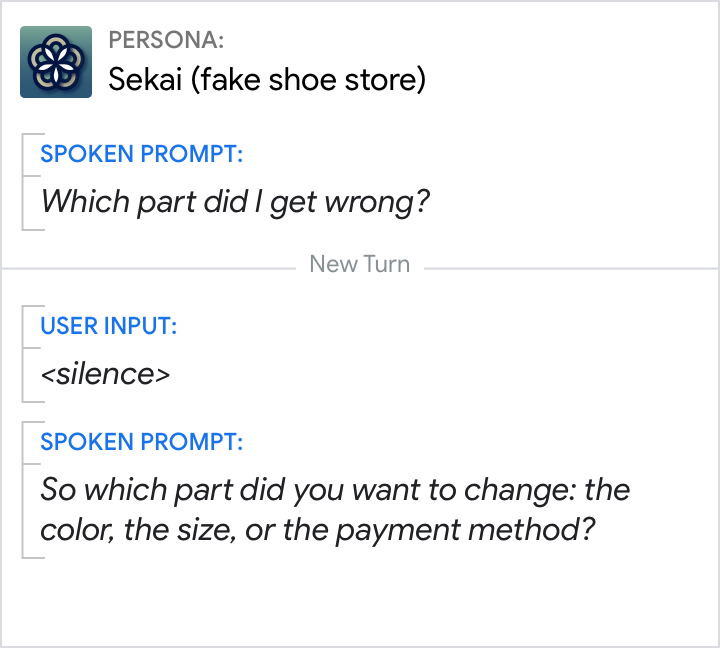Image resolution: width=720 pixels, height=648 pixels.
Task: Click divider line left of New Turn
Action: point(150,267)
